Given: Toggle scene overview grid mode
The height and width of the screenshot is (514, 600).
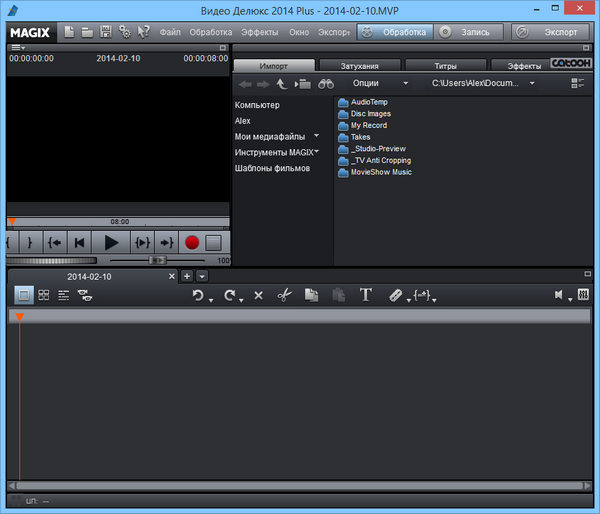Looking at the screenshot, I should point(44,295).
